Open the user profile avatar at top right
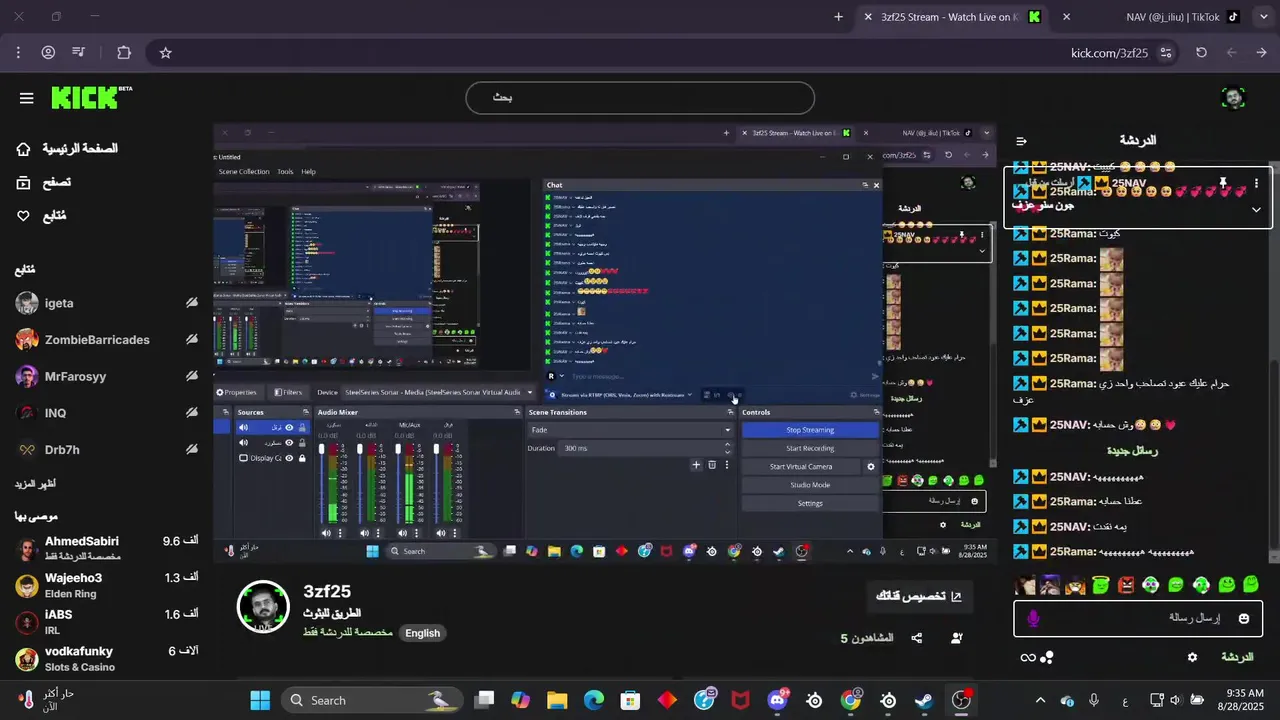 (x=1234, y=98)
